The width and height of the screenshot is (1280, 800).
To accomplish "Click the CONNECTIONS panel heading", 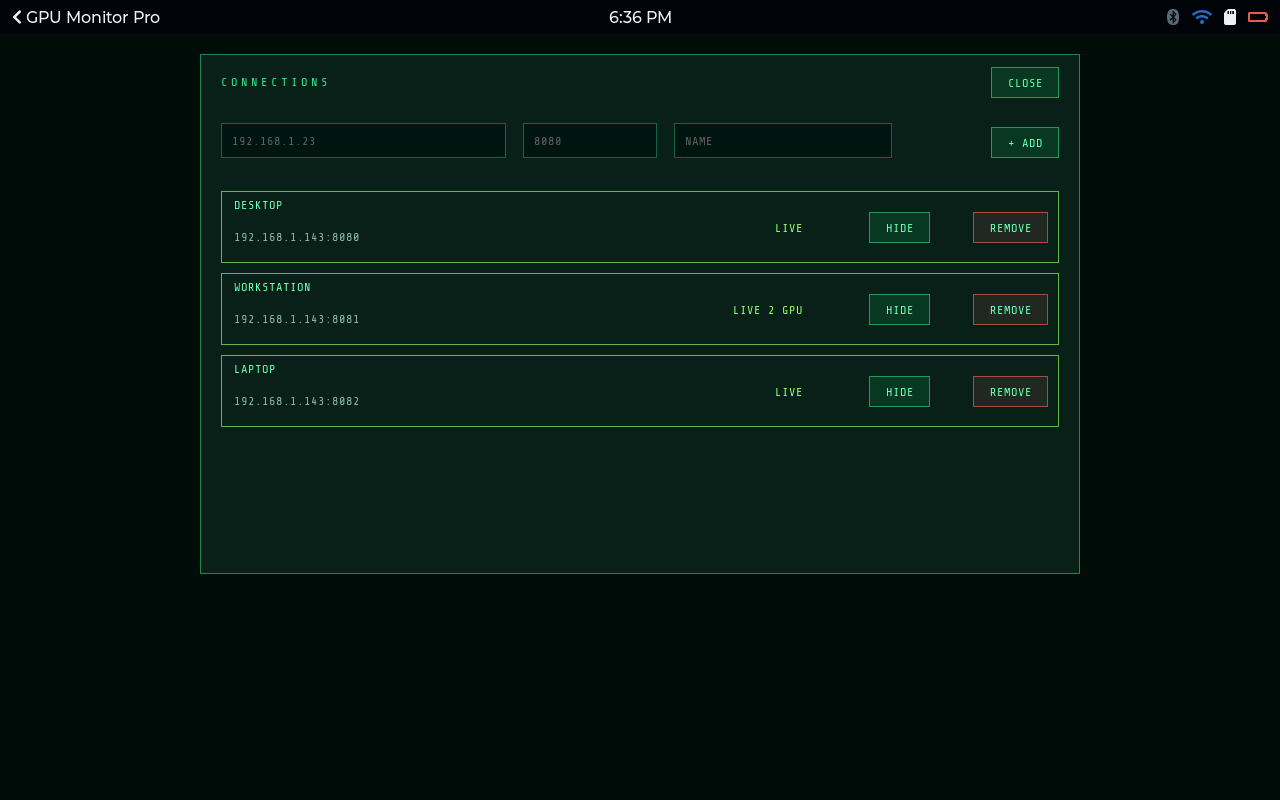I will tap(275, 83).
